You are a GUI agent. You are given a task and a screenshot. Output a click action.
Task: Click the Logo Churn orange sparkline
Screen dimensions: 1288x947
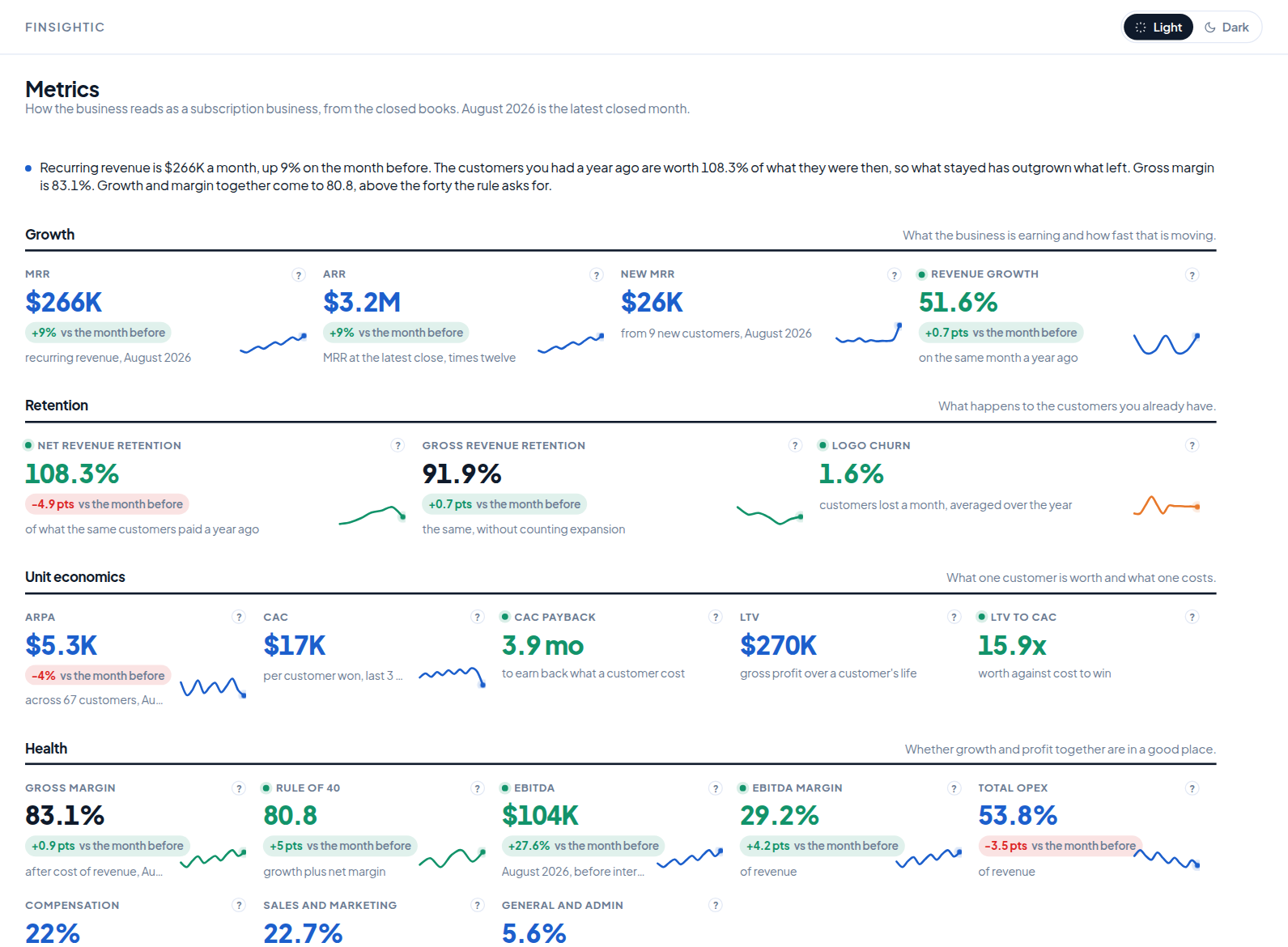coord(1167,506)
